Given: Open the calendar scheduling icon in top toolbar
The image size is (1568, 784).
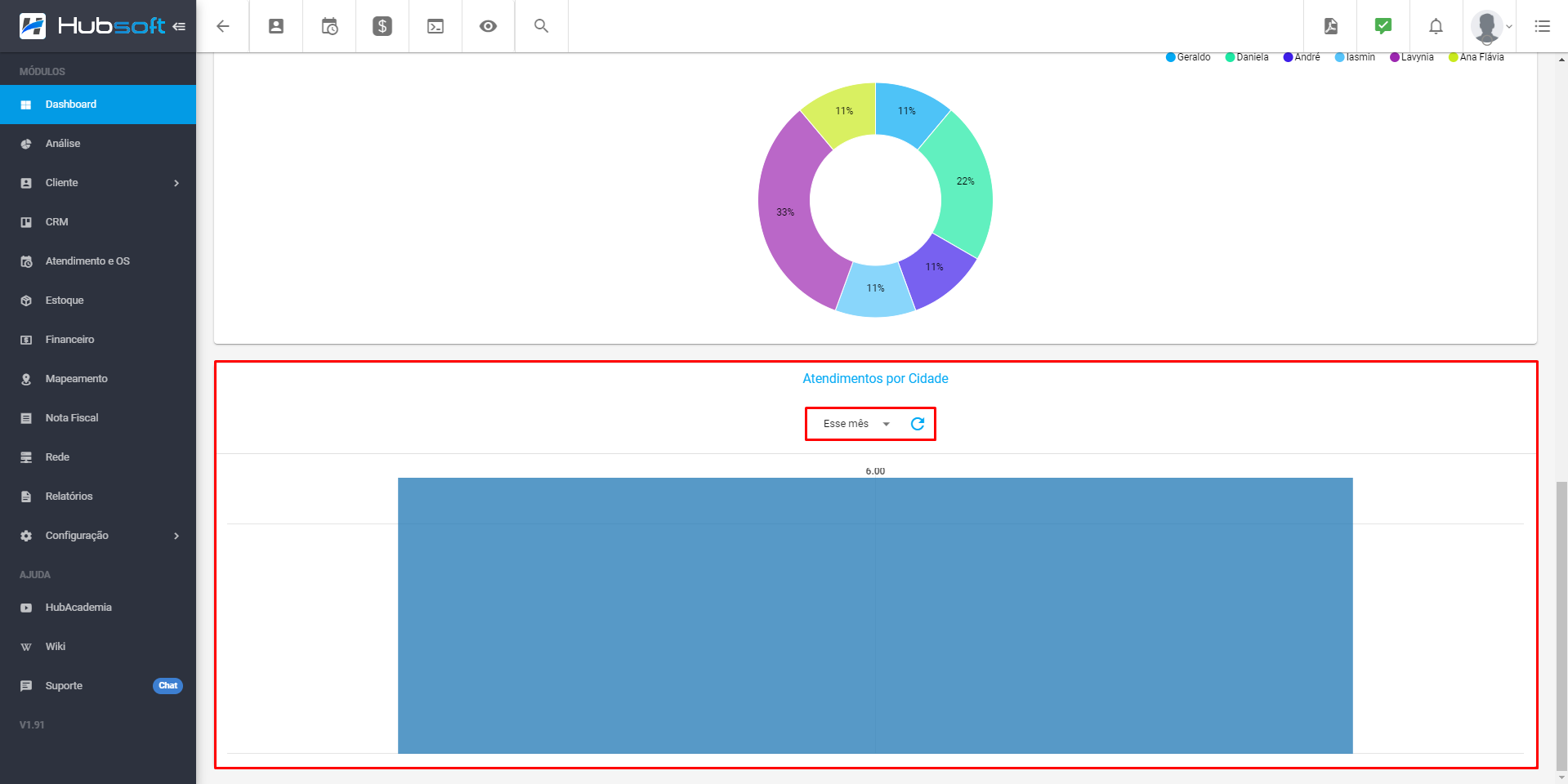Looking at the screenshot, I should coord(328,25).
